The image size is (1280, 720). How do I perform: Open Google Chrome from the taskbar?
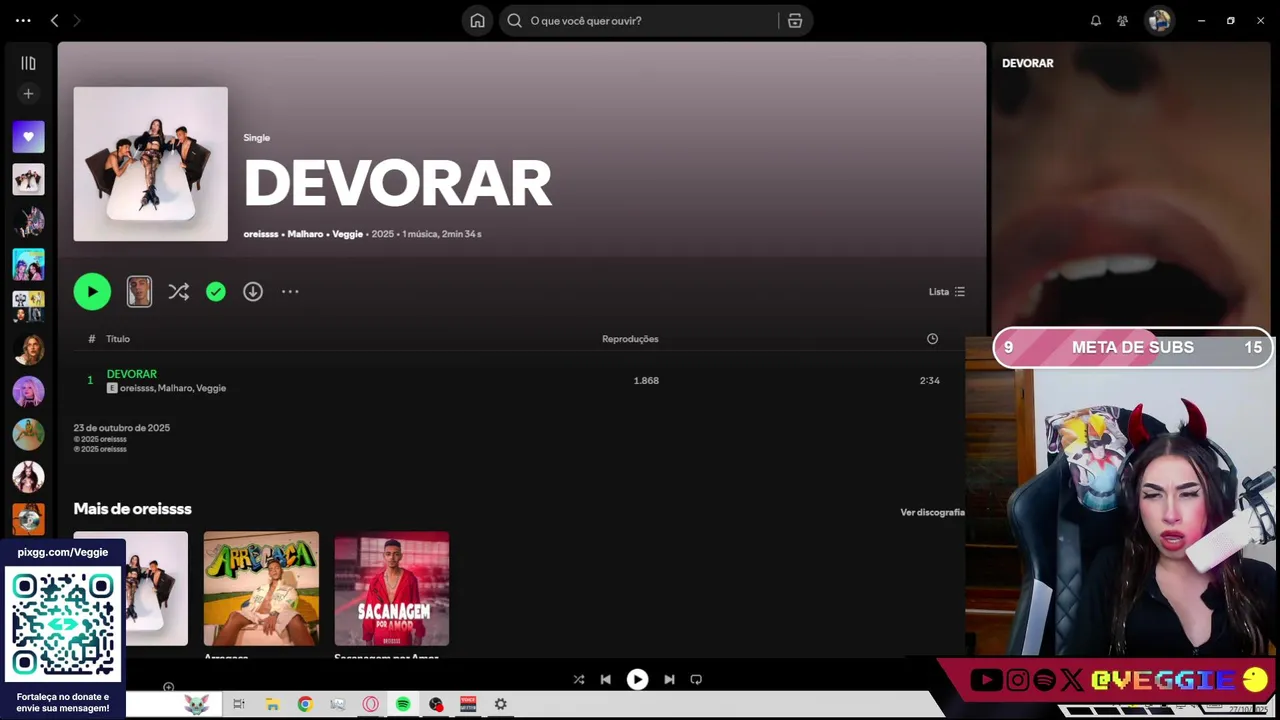pyautogui.click(x=305, y=704)
